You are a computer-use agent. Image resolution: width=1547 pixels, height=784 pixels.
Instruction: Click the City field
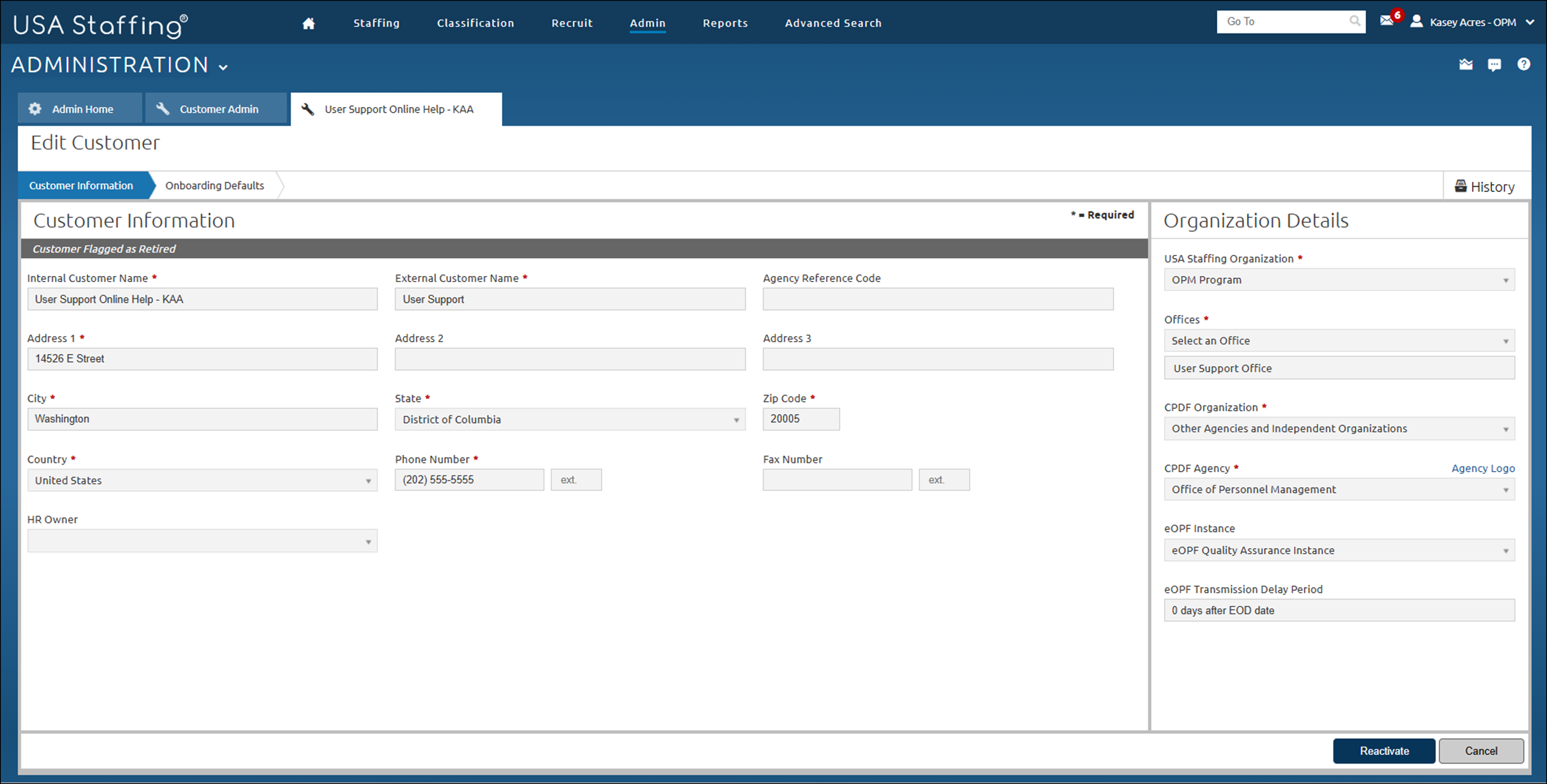coord(202,419)
